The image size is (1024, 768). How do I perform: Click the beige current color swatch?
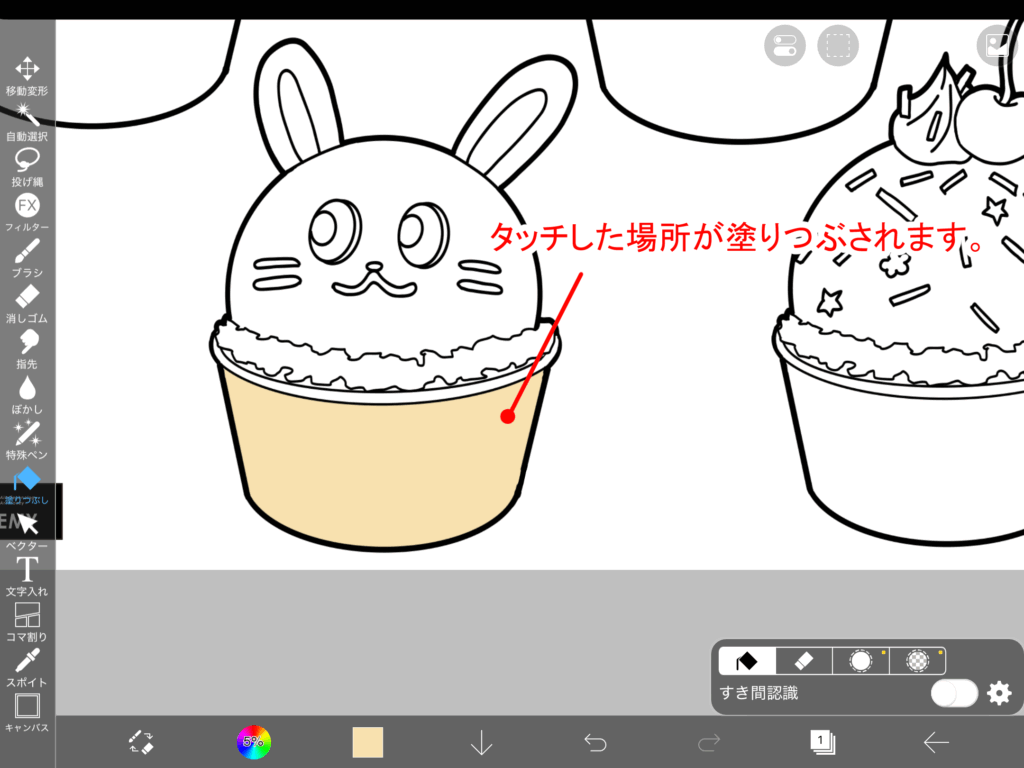tap(368, 742)
